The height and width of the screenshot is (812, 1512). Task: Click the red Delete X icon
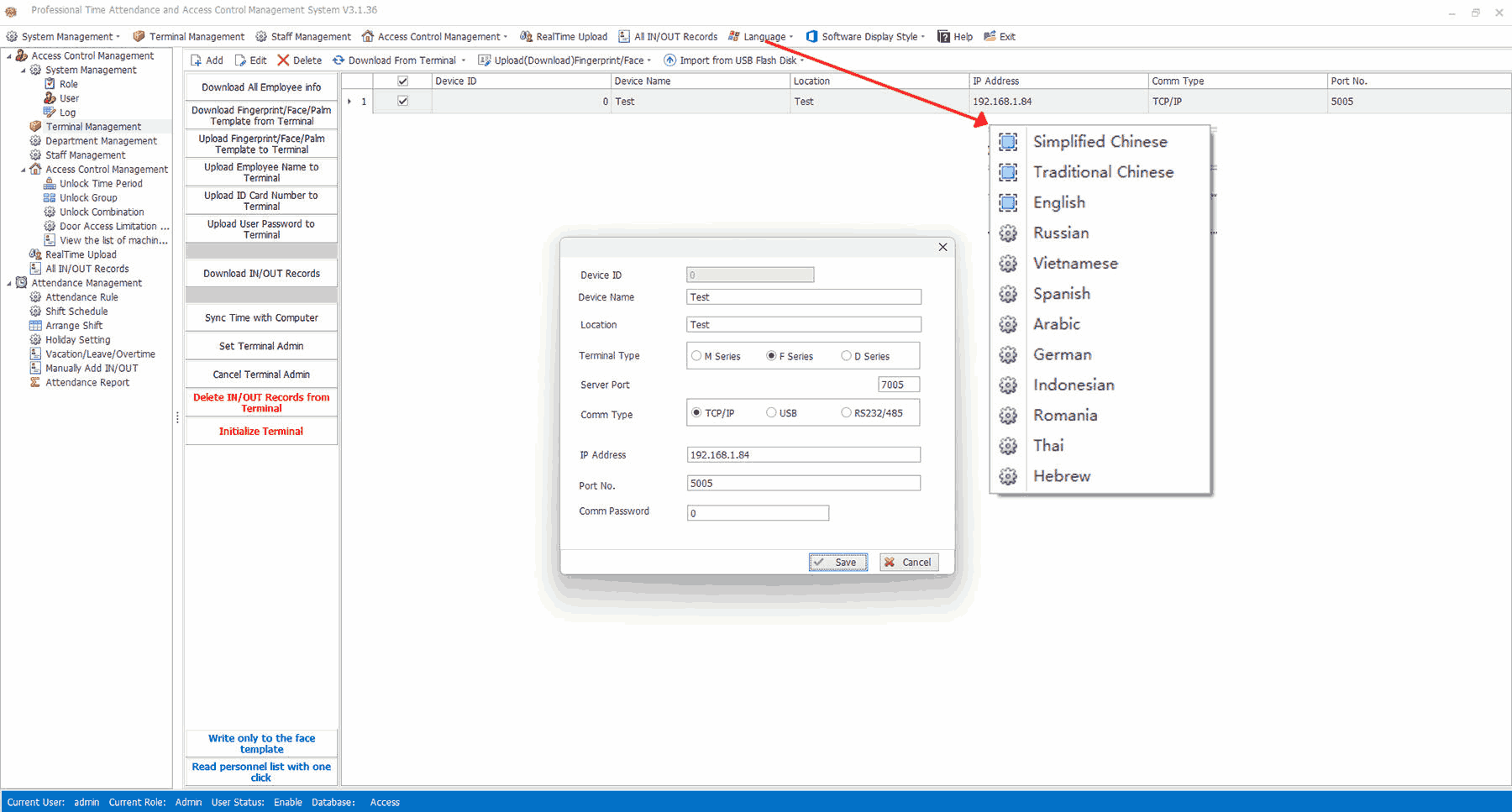point(283,60)
